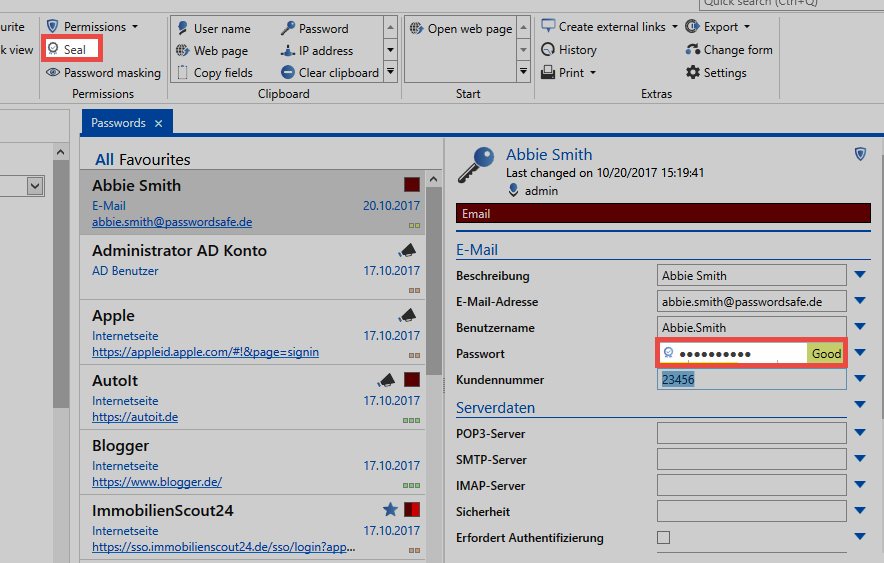Select the ImmobilienScout24 record
Viewport: 884px width, 563px height.
pos(253,527)
